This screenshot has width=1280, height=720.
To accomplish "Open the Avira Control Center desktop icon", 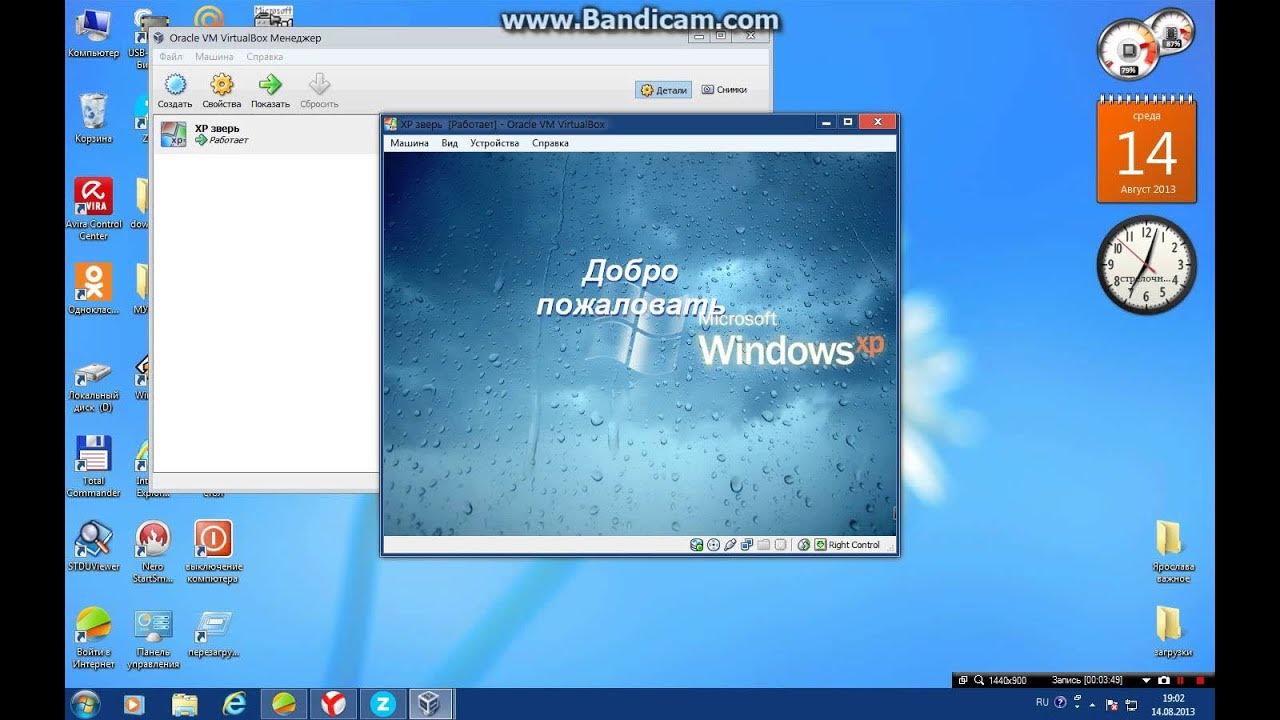I will [x=94, y=209].
